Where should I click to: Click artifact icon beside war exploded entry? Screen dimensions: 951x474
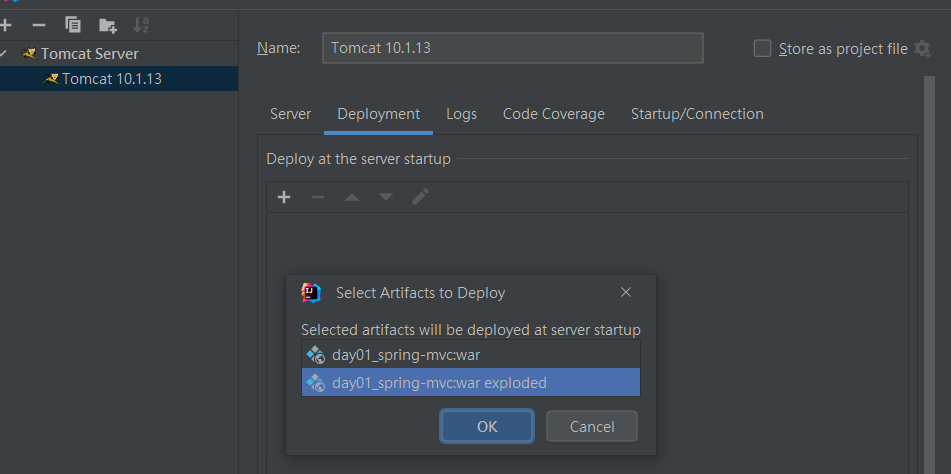point(315,382)
